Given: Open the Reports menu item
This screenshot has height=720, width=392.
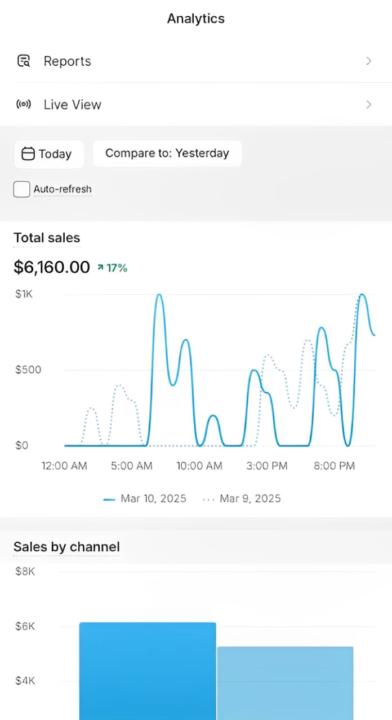Looking at the screenshot, I should [x=196, y=61].
